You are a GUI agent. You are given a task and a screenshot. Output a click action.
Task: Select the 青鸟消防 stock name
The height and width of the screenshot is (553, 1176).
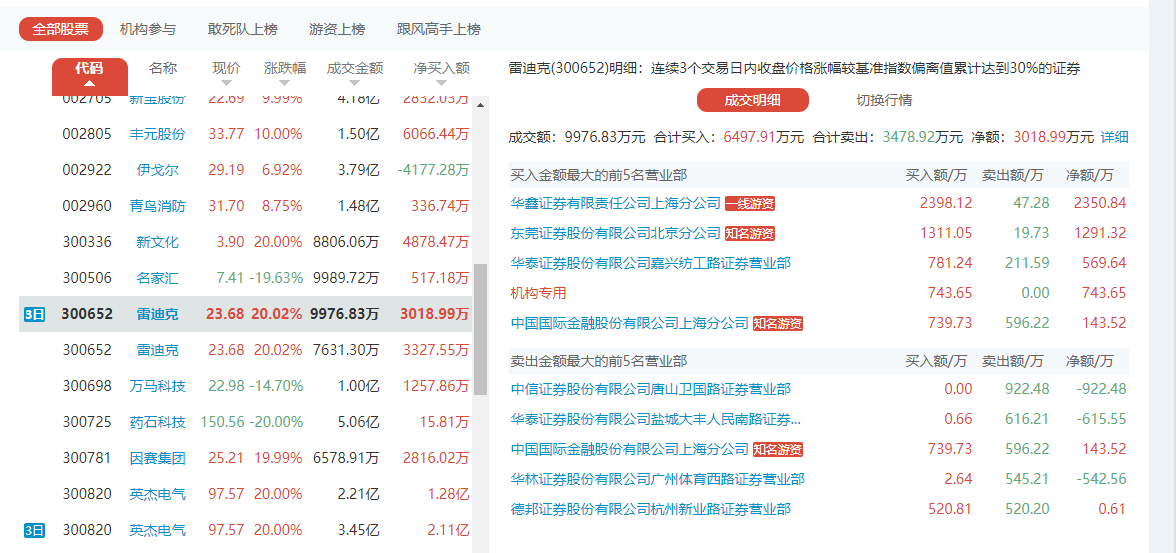[x=158, y=206]
